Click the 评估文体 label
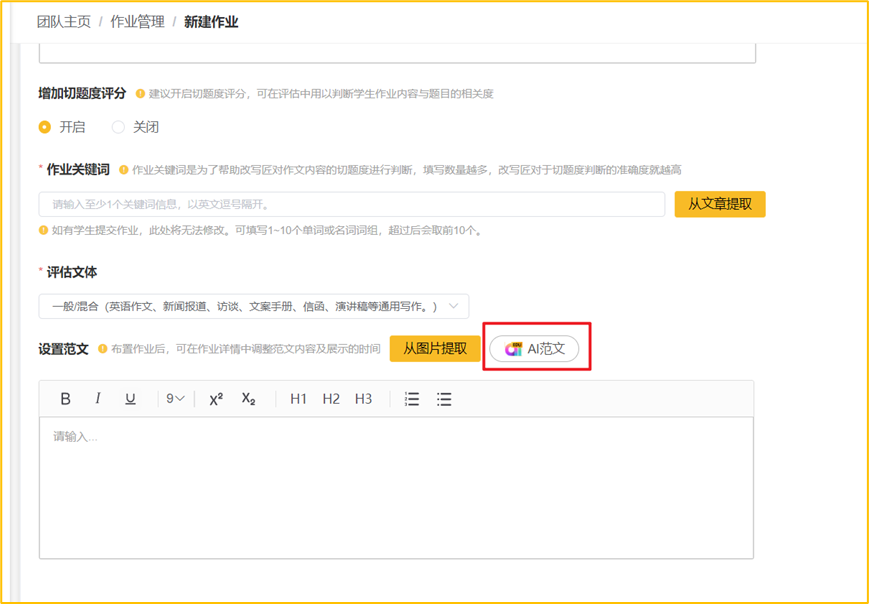This screenshot has width=869, height=604. click(x=72, y=272)
